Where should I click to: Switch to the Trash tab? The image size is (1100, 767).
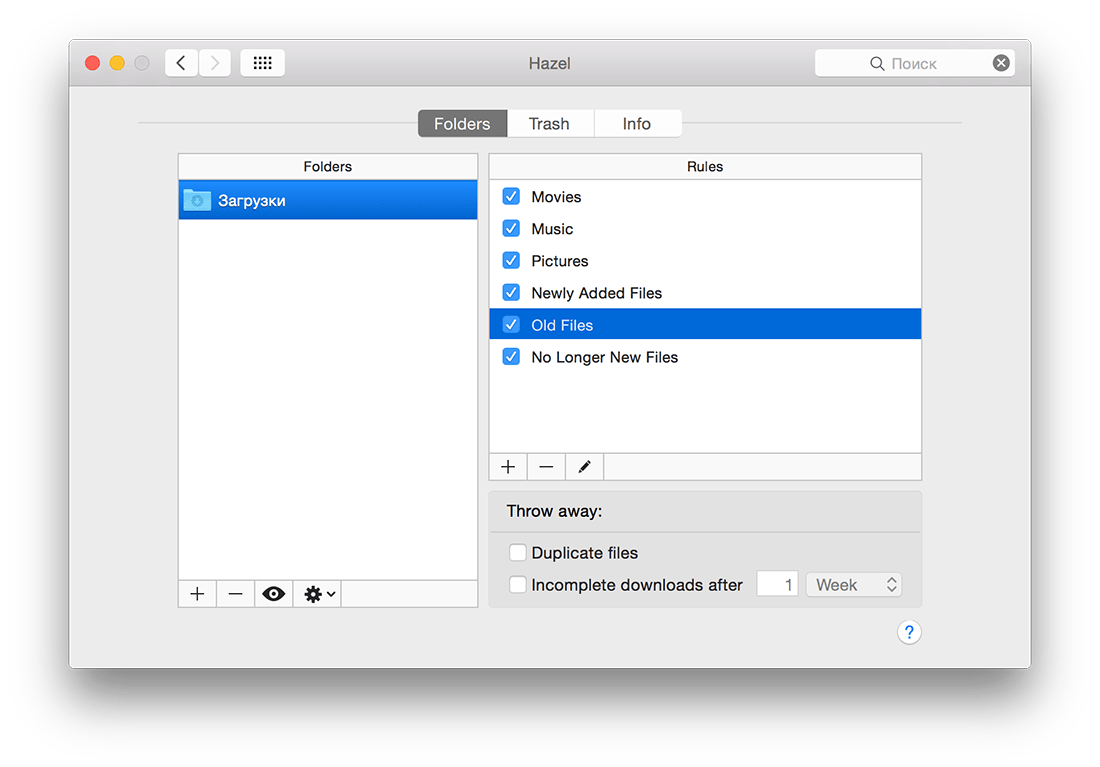click(x=549, y=124)
